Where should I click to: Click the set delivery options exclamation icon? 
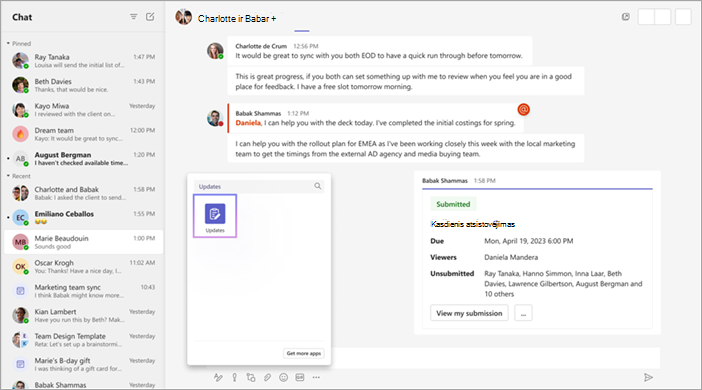[x=235, y=377]
